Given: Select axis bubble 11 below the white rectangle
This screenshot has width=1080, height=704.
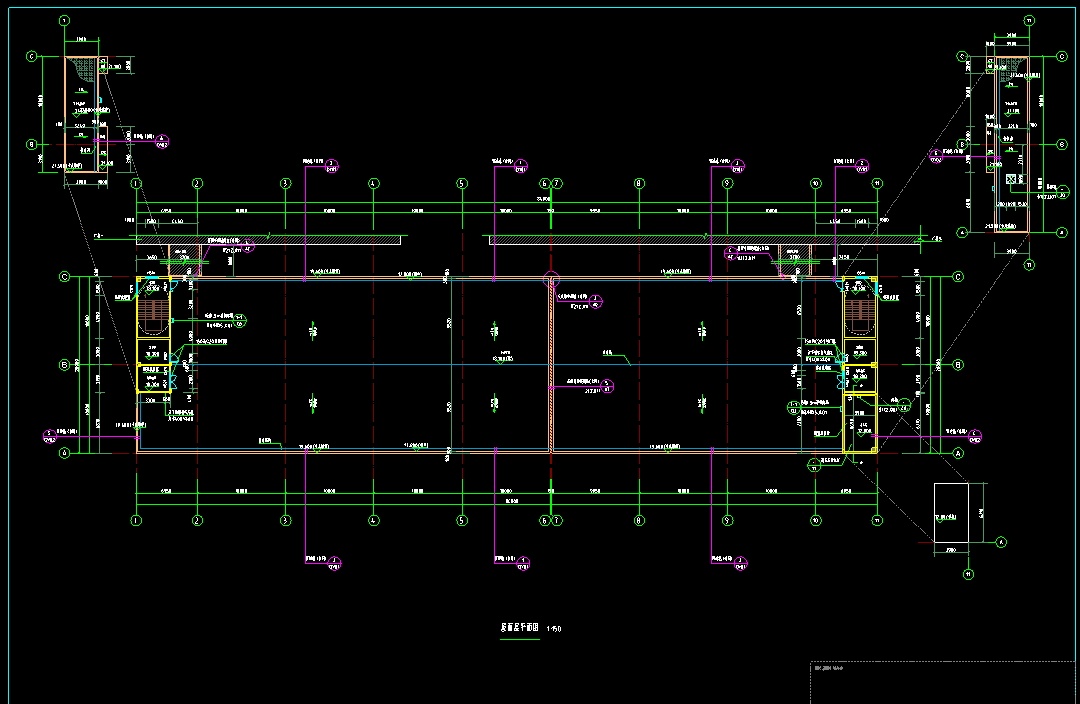Looking at the screenshot, I should point(968,574).
